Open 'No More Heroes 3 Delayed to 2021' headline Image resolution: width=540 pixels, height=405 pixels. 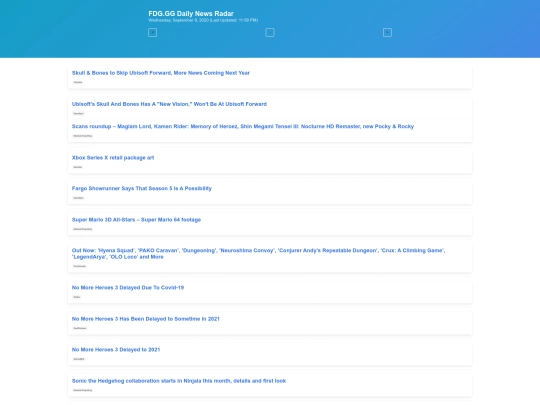116,350
